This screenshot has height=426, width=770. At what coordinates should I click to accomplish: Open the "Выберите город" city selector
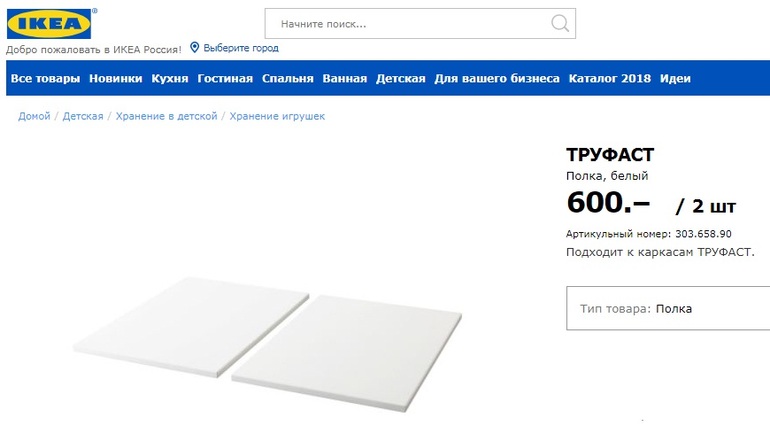tap(241, 48)
